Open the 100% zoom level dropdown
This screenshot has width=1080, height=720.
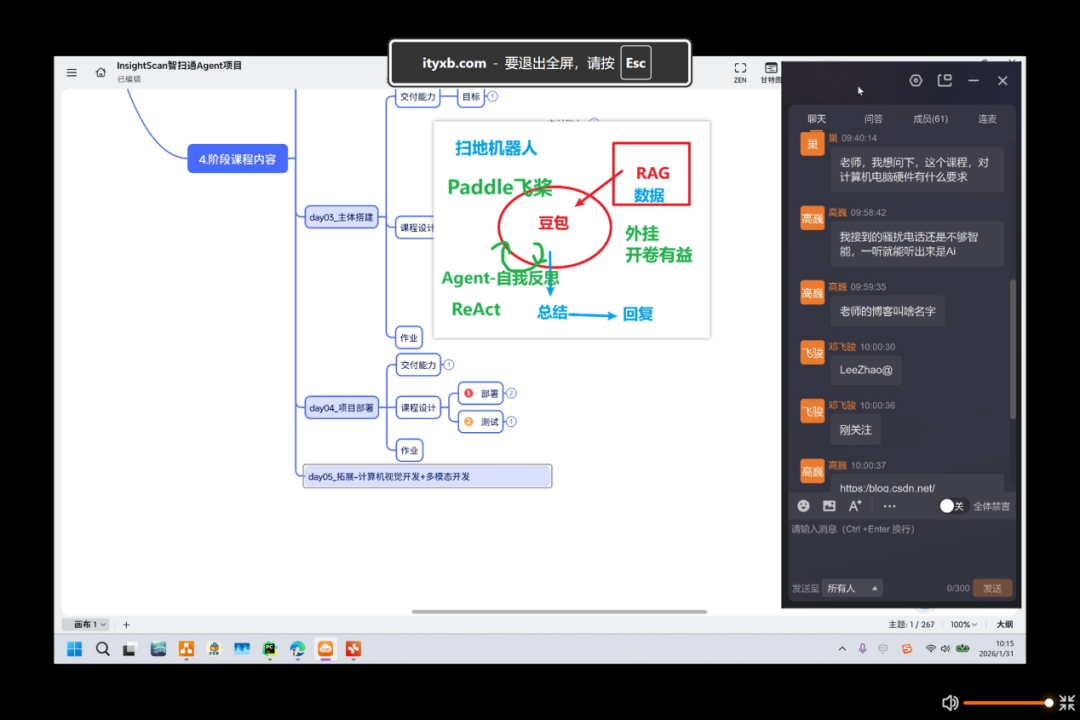pyautogui.click(x=963, y=624)
